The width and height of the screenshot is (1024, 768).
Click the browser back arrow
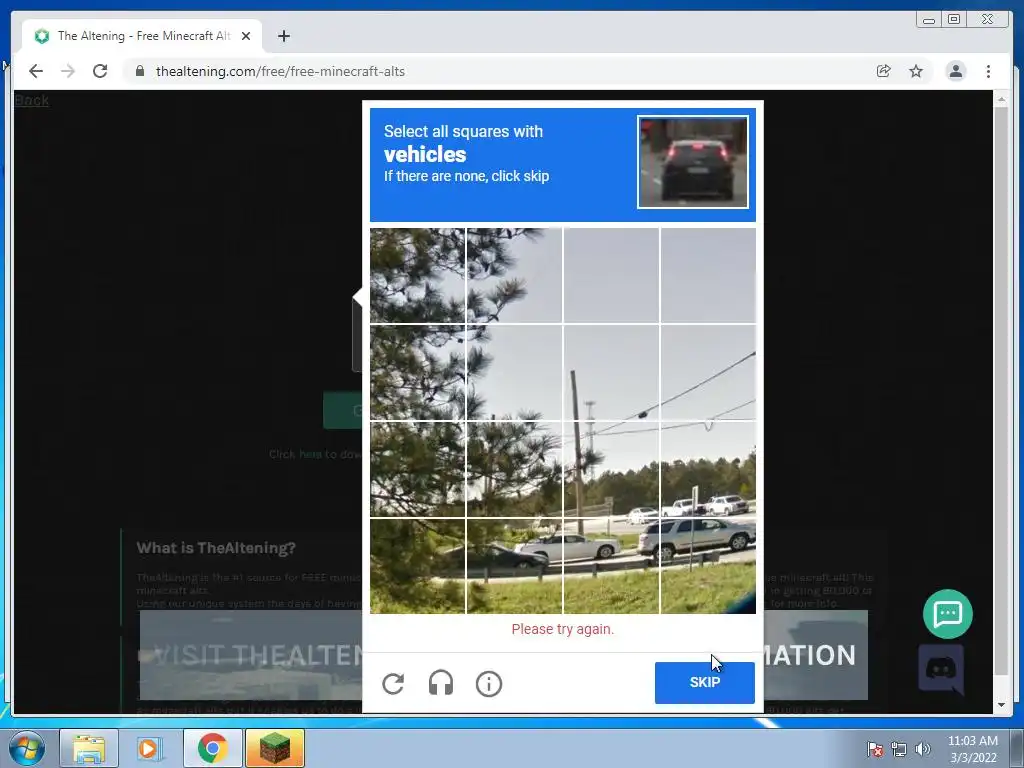(36, 71)
